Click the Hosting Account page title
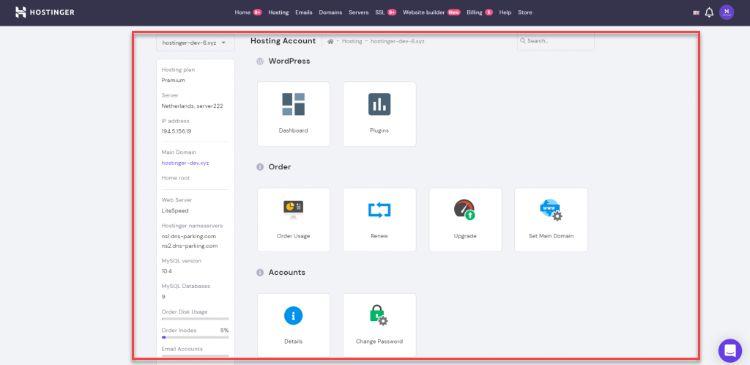 (x=283, y=41)
